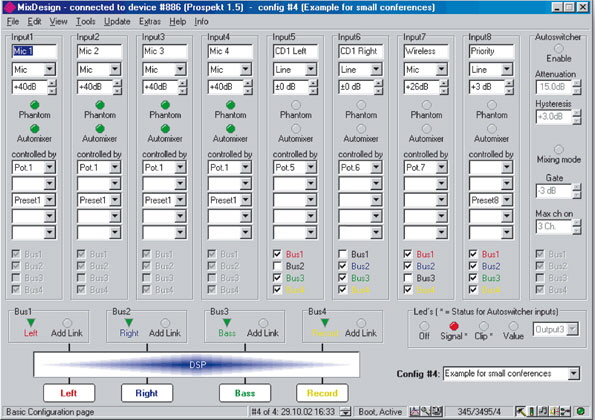Open the View menu
The height and width of the screenshot is (420, 595).
[x=58, y=22]
